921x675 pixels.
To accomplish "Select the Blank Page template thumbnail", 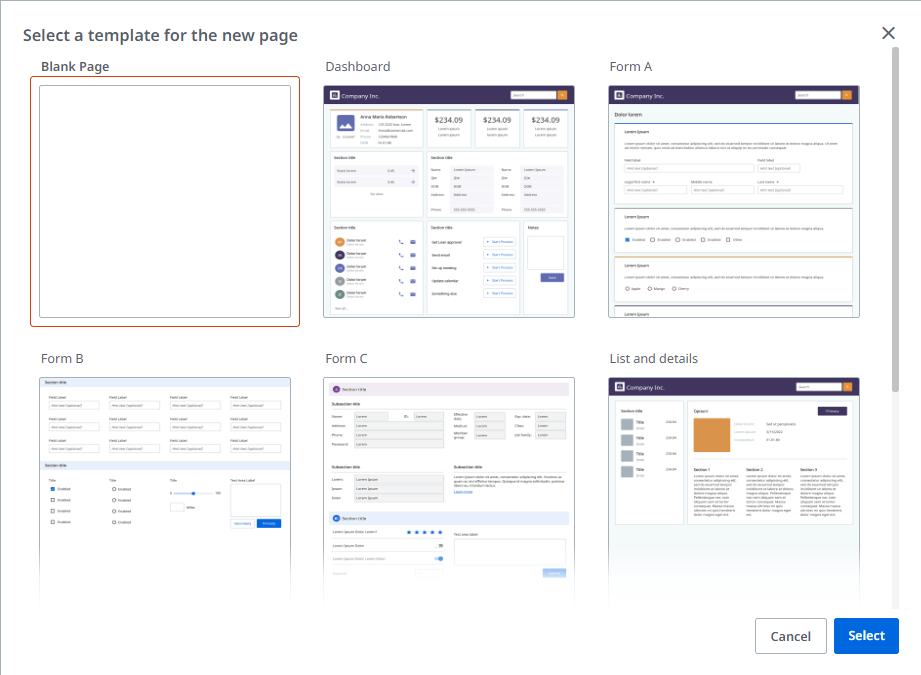I will point(165,202).
